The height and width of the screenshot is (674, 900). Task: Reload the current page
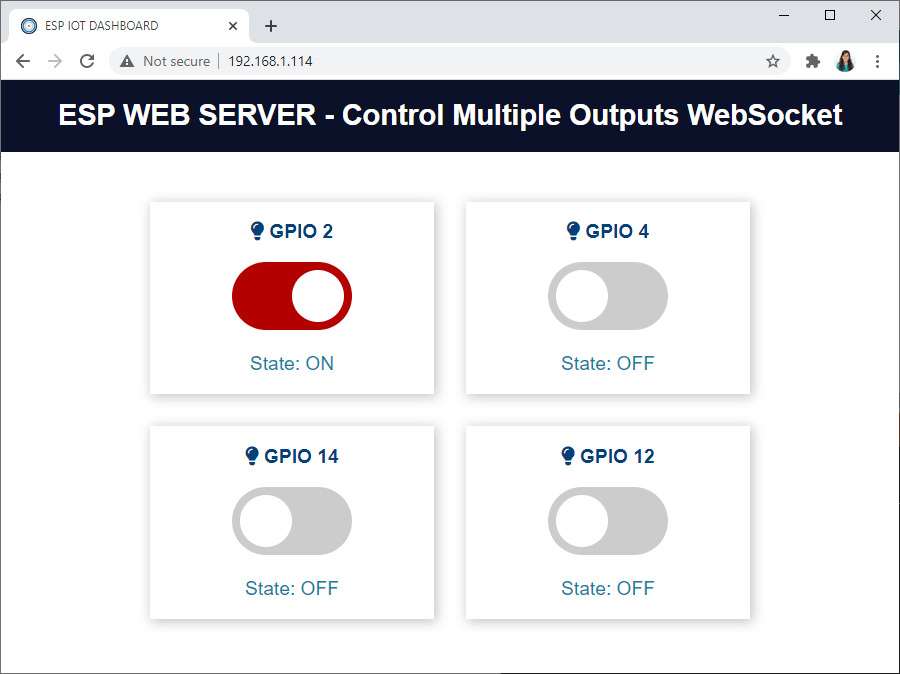pyautogui.click(x=87, y=61)
